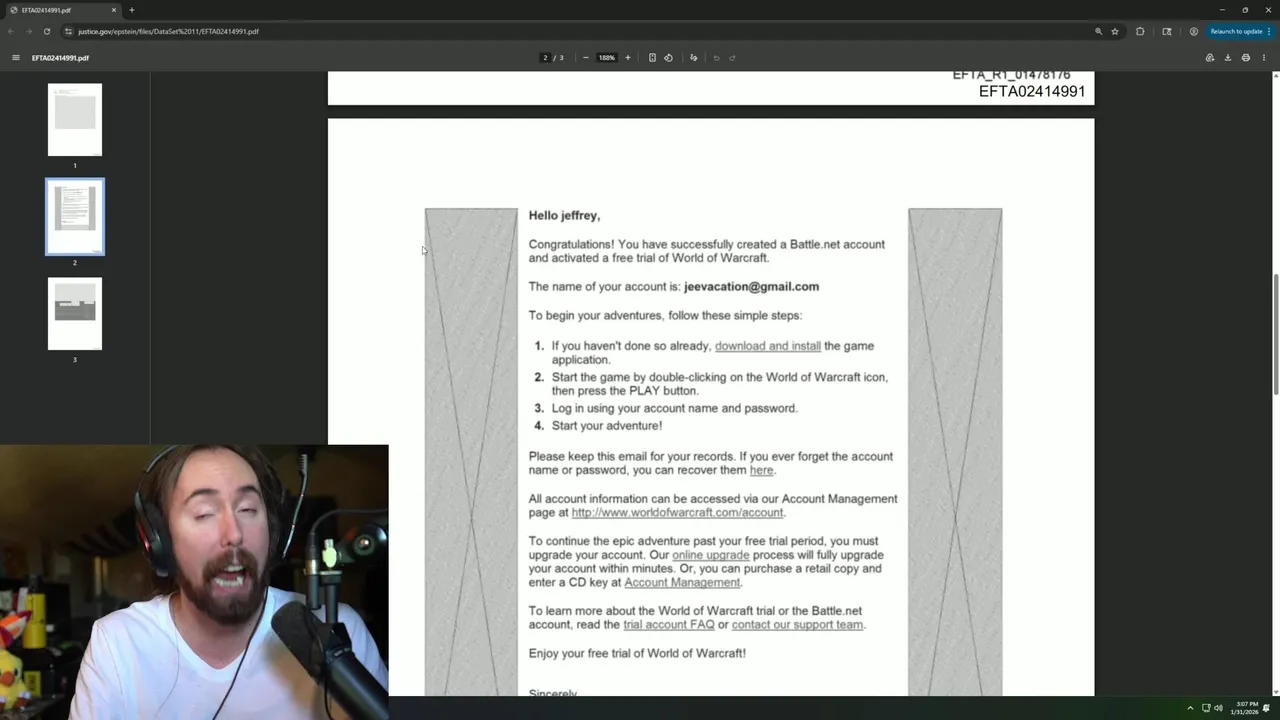This screenshot has height=720, width=1280.
Task: Open the PDF viewer more actions menu
Action: (1264, 58)
